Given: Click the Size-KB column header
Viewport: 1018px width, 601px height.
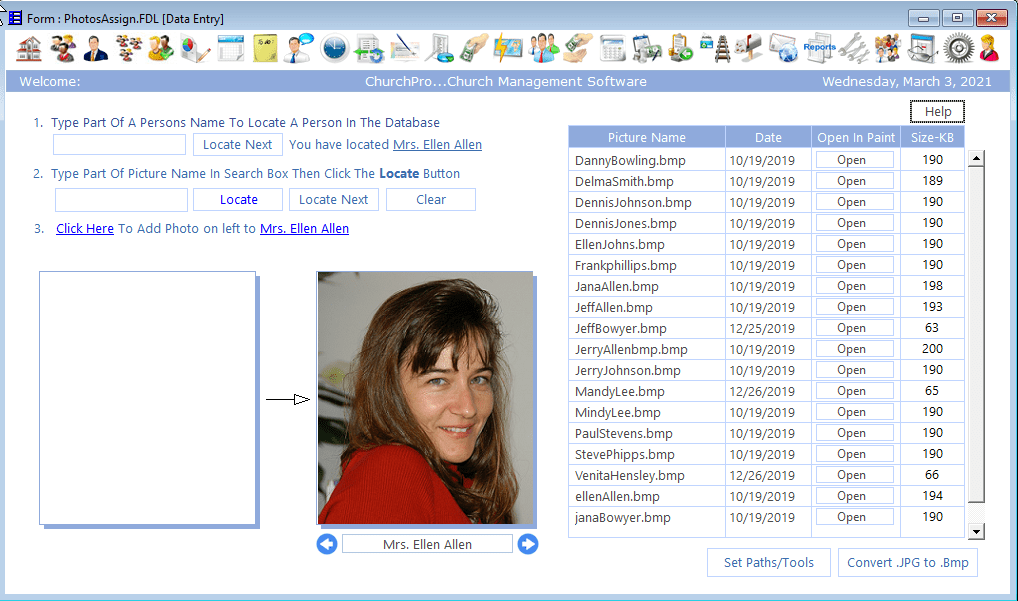Looking at the screenshot, I should tap(932, 137).
